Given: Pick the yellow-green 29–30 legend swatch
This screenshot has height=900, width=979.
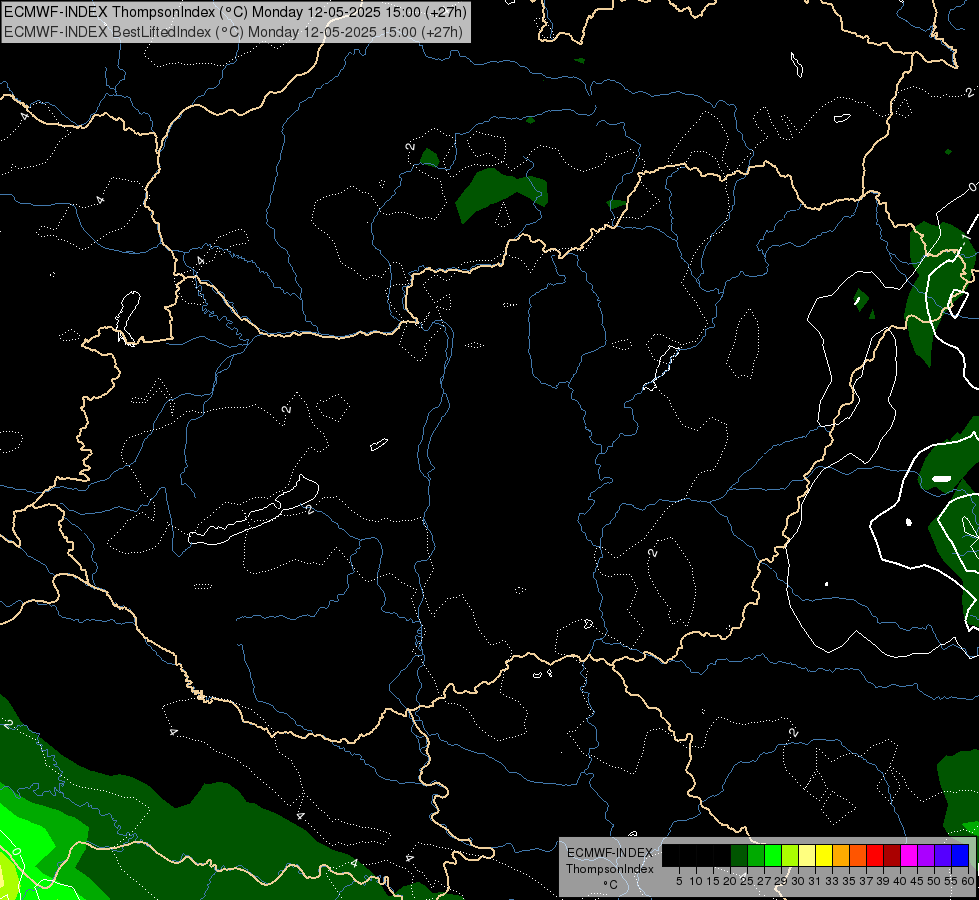Looking at the screenshot, I should pos(790,855).
